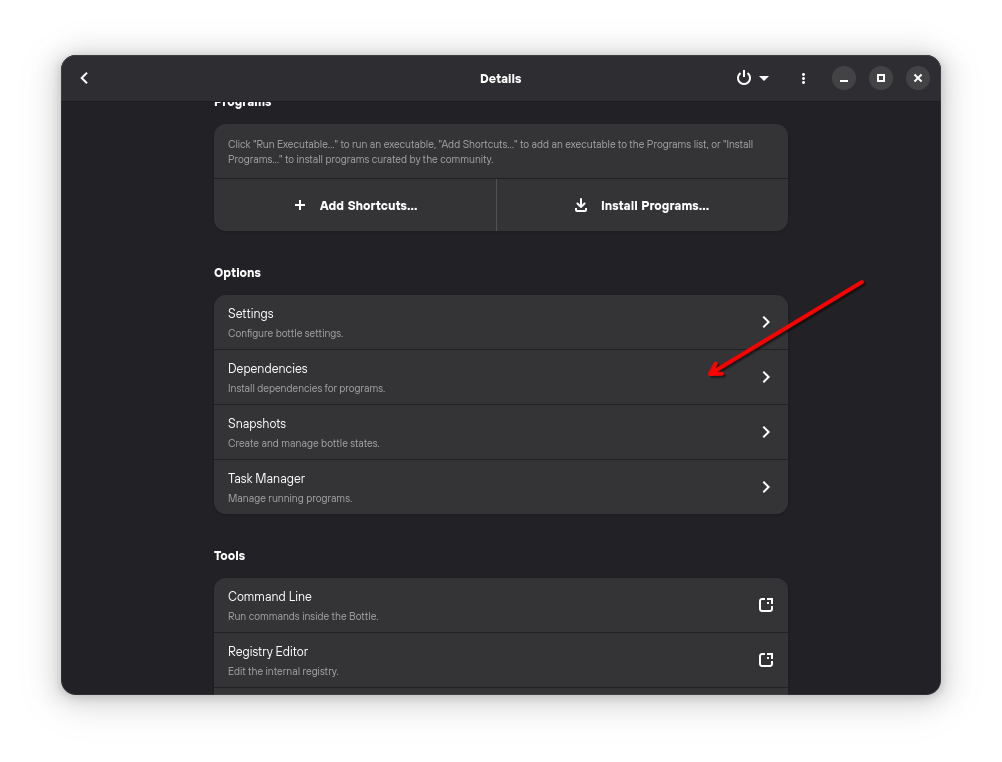Click the Install Programs... button
This screenshot has width=1002, height=762.
coord(642,205)
